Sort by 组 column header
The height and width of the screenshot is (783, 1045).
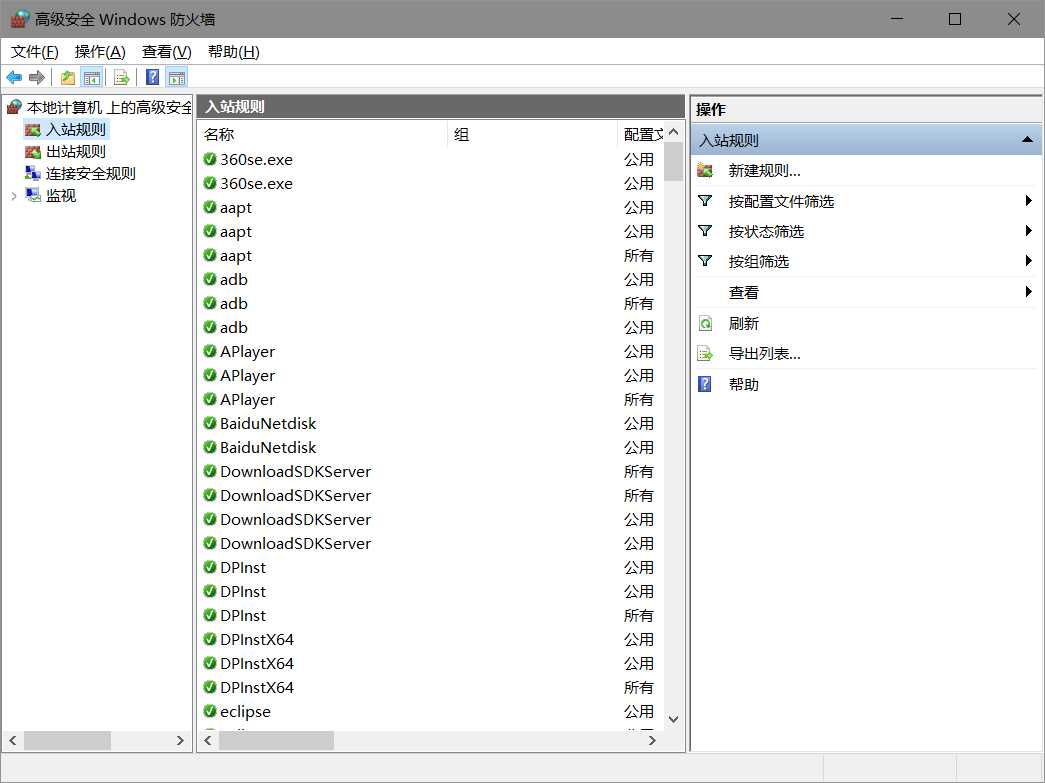click(x=533, y=134)
